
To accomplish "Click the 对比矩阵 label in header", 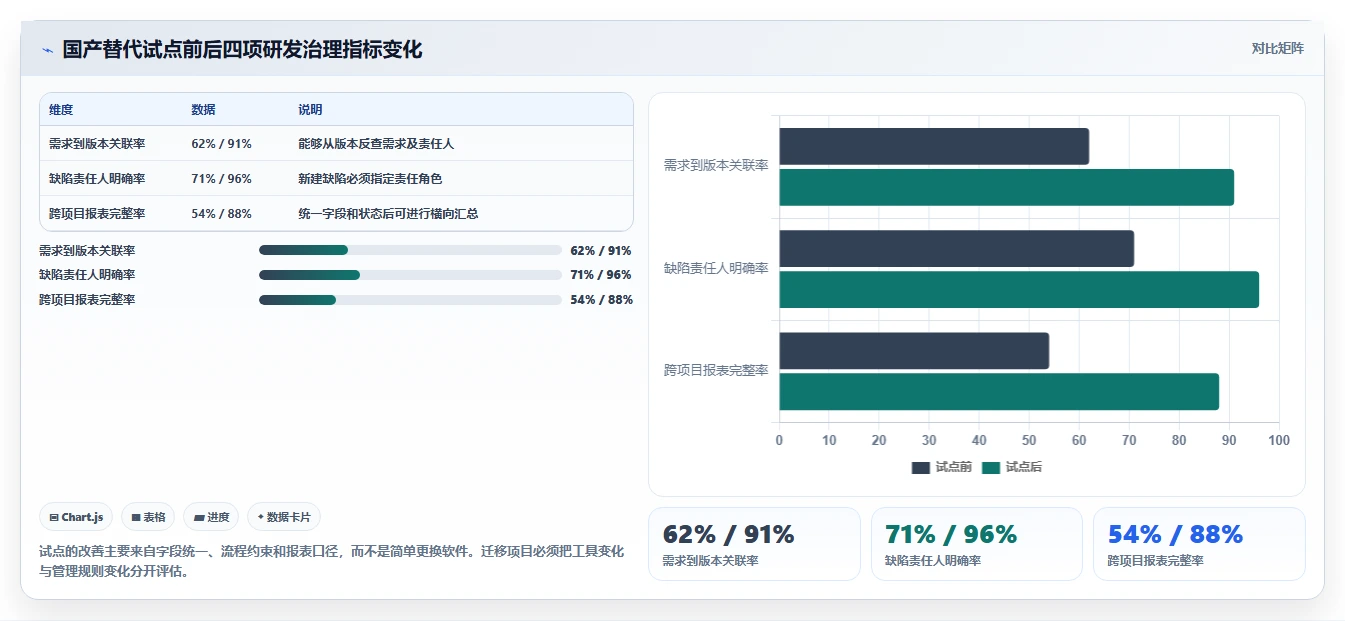I will coord(1277,48).
